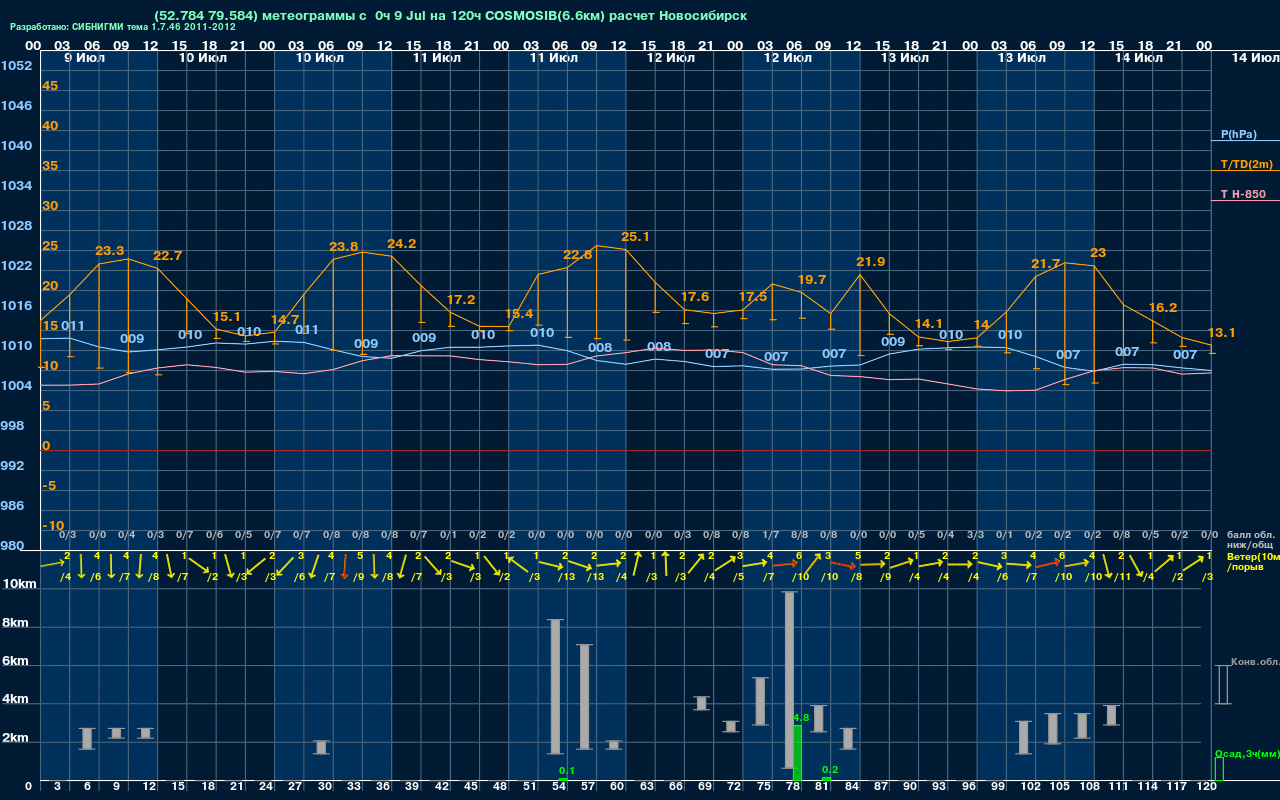Click the peak temperature value 25.1
The height and width of the screenshot is (800, 1280).
[x=636, y=237]
